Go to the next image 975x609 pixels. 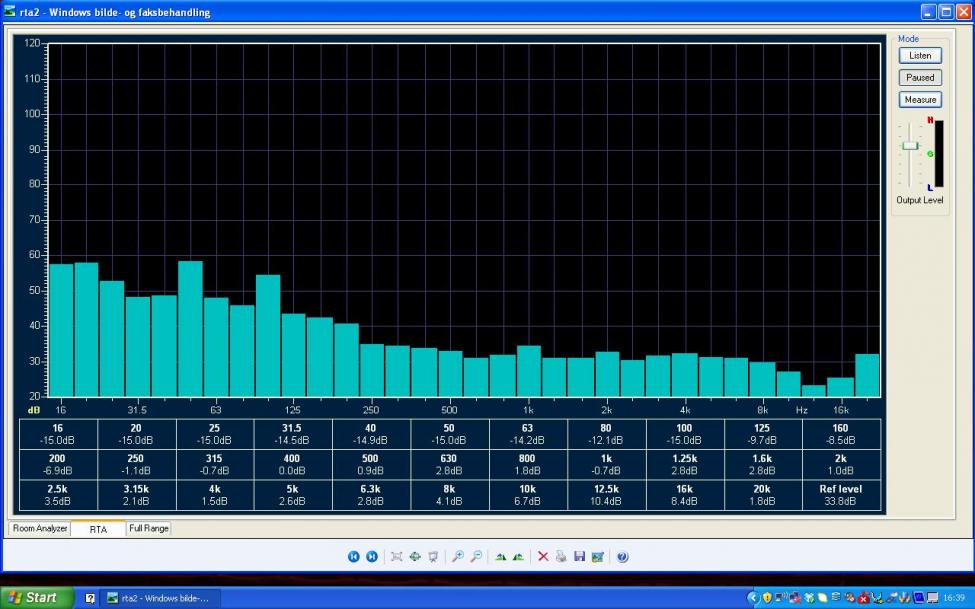pyautogui.click(x=371, y=557)
